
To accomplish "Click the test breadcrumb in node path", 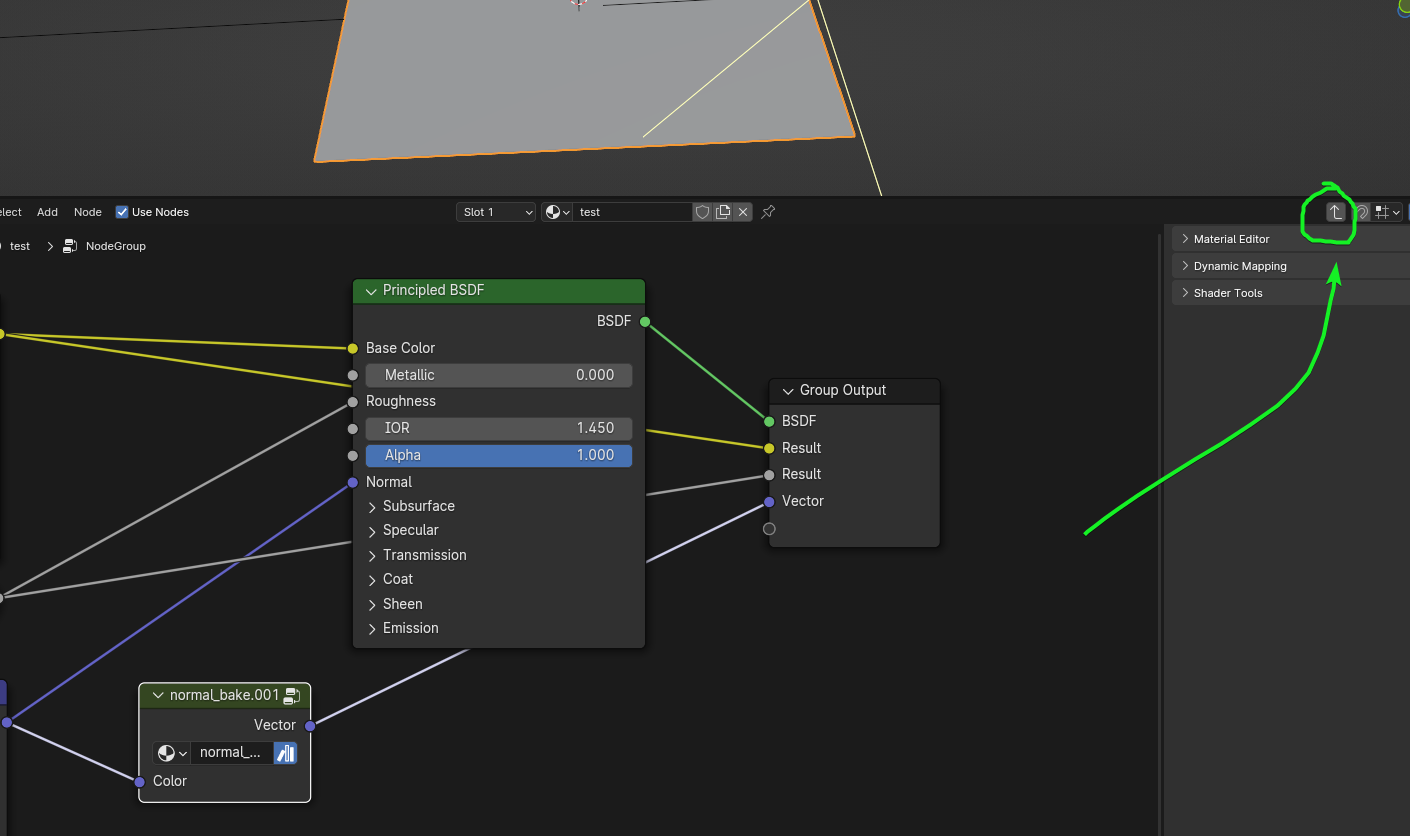I will click(20, 246).
